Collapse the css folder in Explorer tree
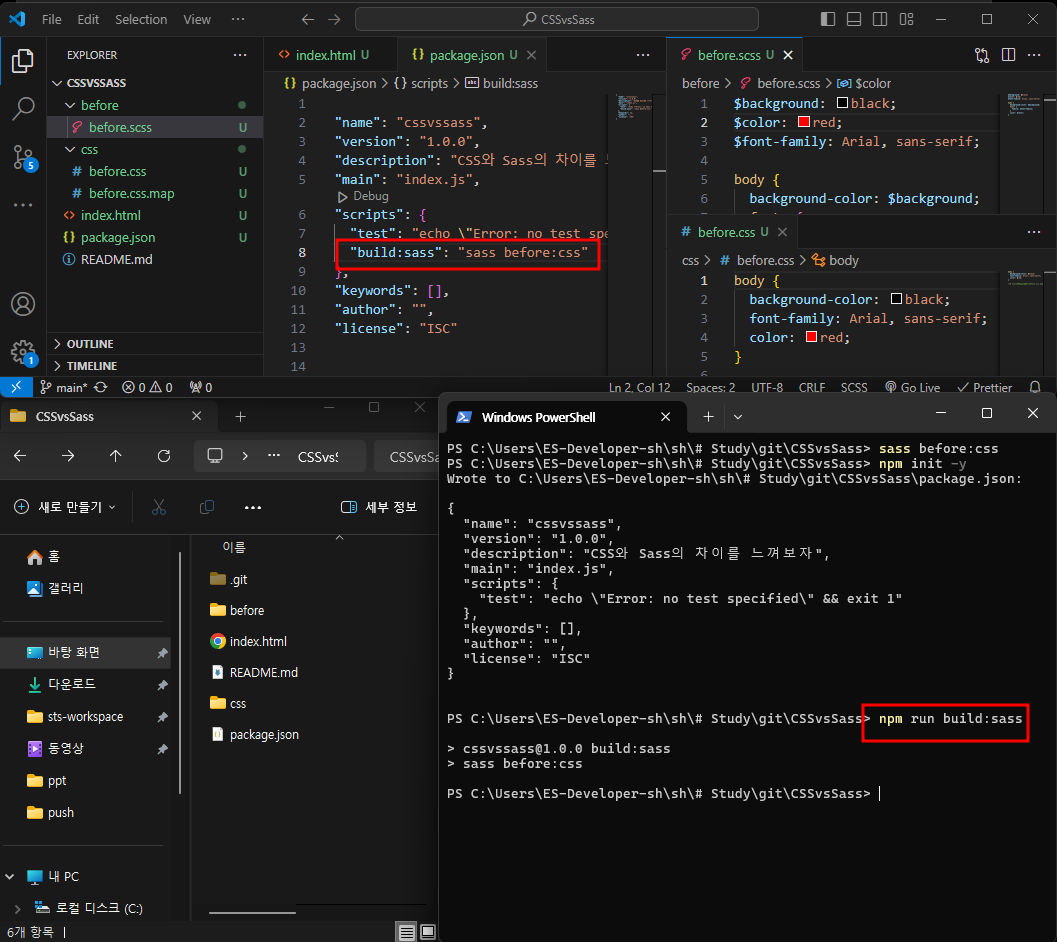1057x942 pixels. click(x=69, y=149)
